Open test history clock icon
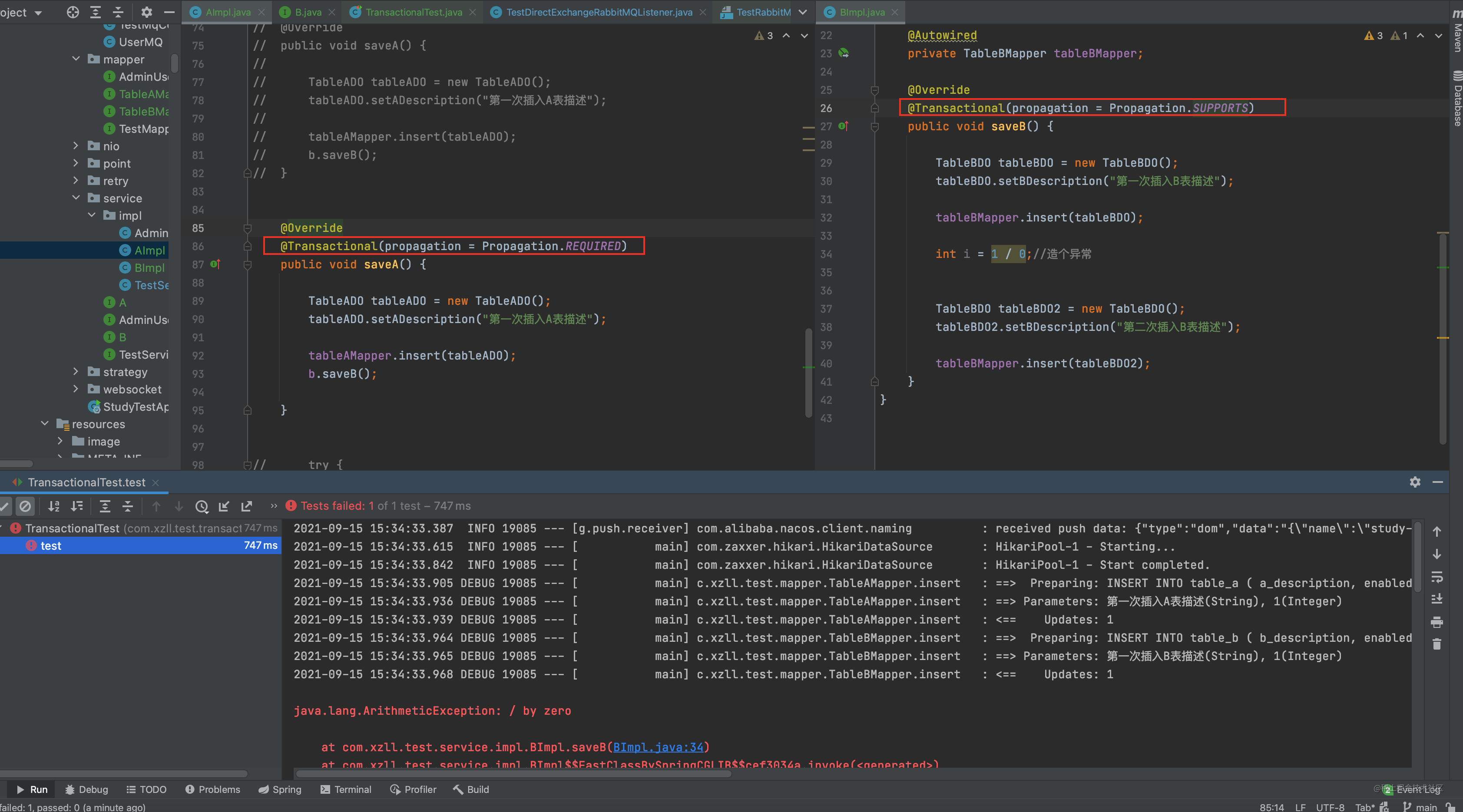The height and width of the screenshot is (812, 1463). pos(202,506)
